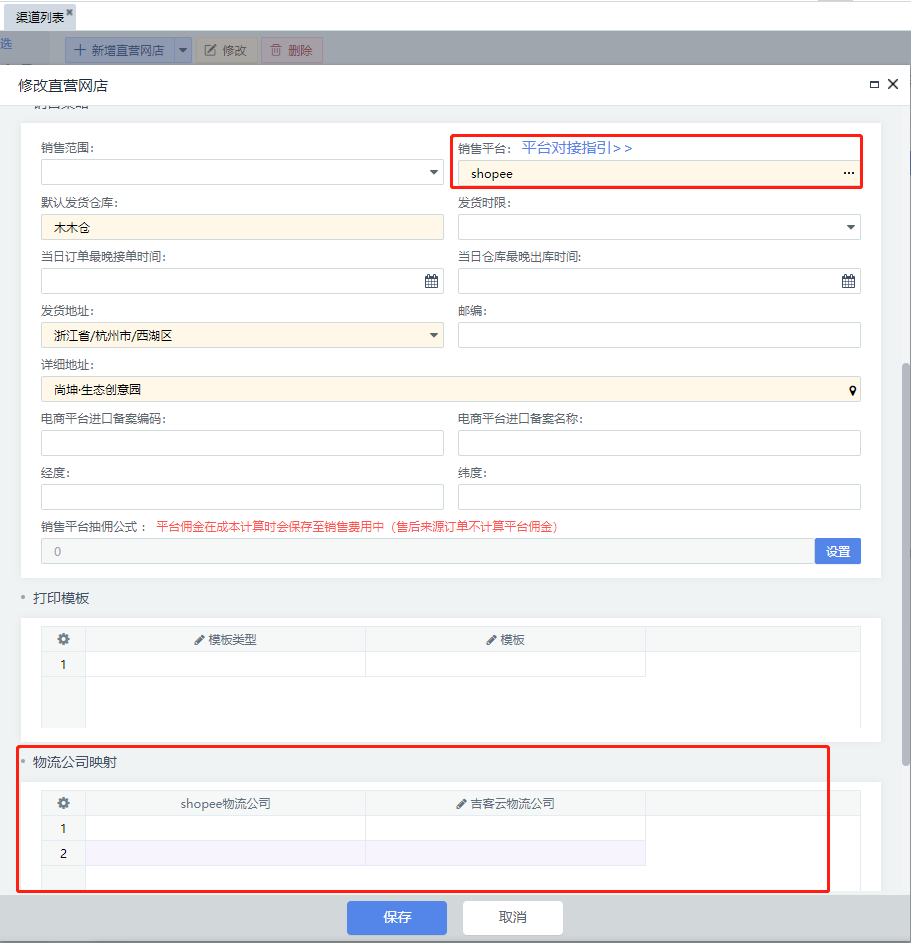Click gear icon in 物流公司映射 table

tap(63, 803)
